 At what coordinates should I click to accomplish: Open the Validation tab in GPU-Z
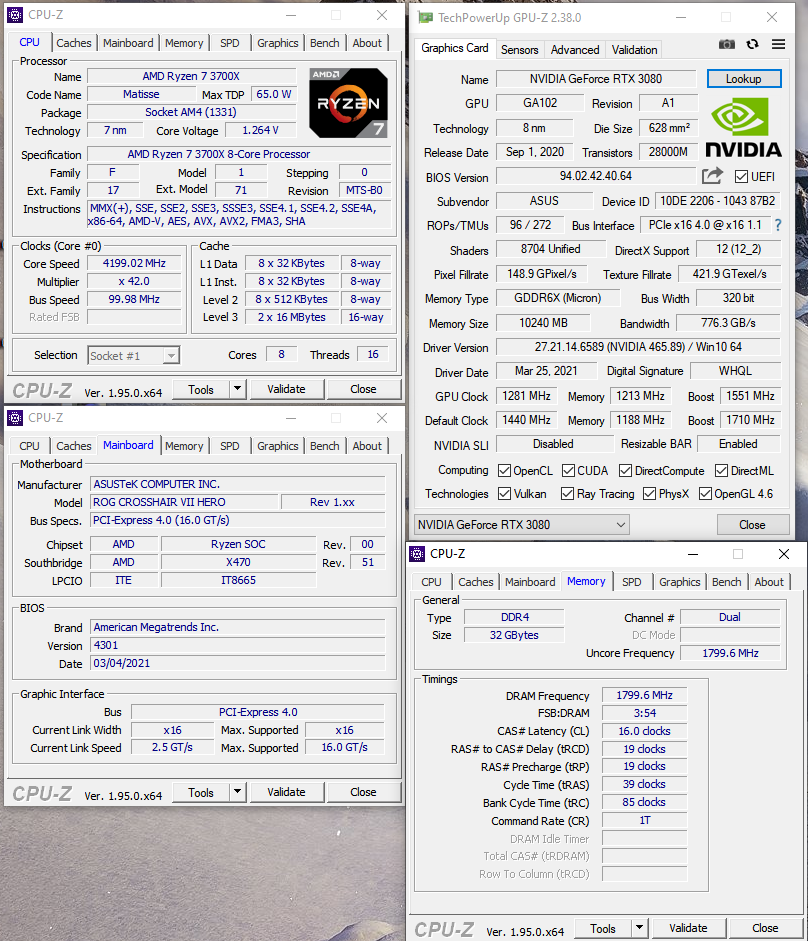pyautogui.click(x=635, y=50)
